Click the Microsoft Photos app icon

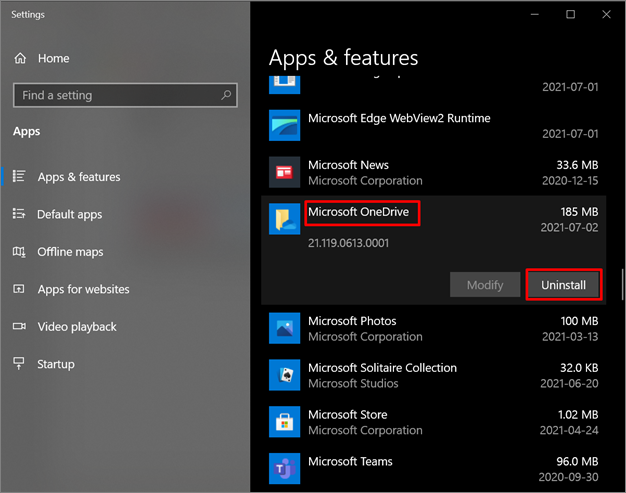(x=285, y=328)
